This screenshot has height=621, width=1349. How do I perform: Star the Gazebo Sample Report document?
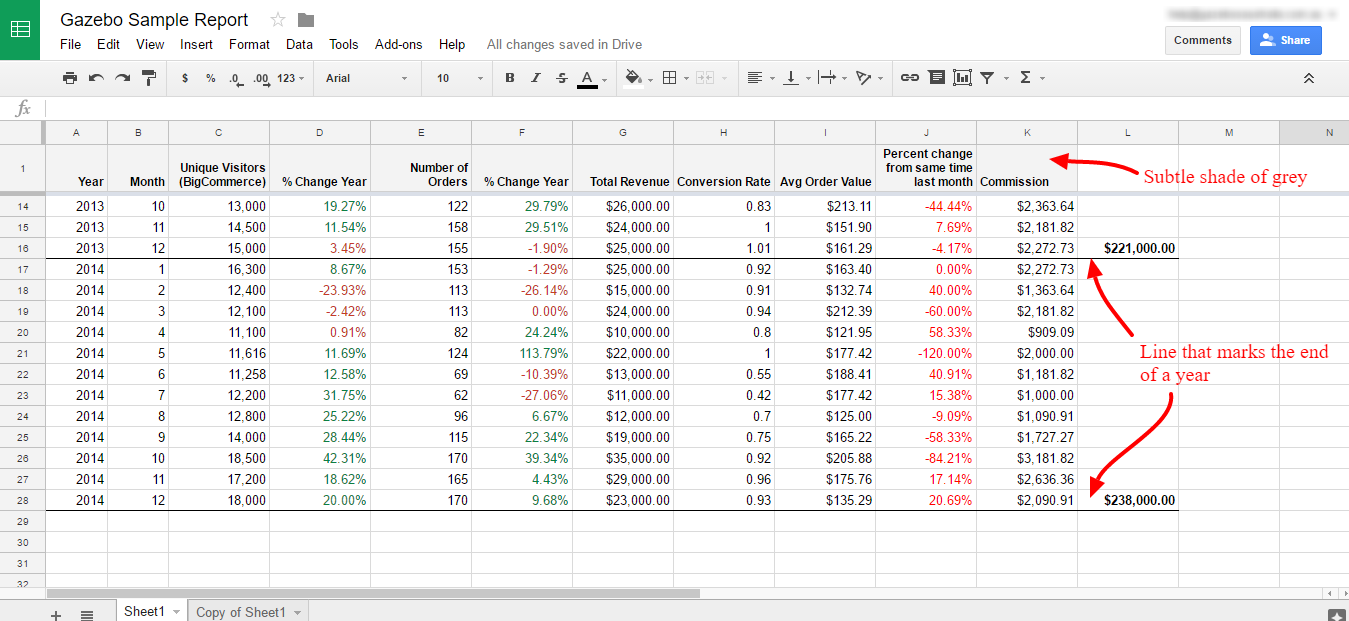pos(278,20)
